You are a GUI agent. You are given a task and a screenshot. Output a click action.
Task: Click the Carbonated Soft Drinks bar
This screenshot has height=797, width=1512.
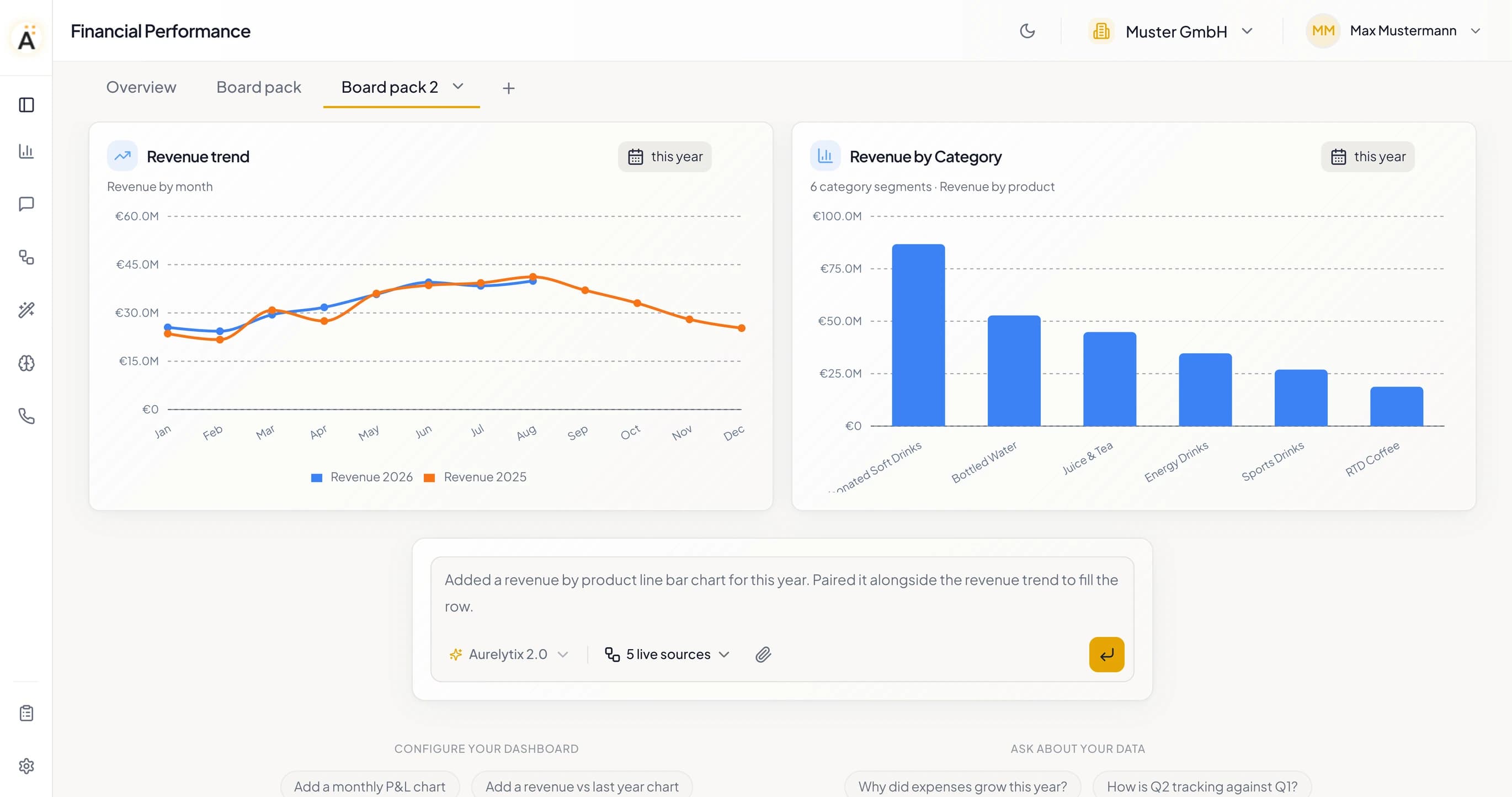click(x=918, y=335)
